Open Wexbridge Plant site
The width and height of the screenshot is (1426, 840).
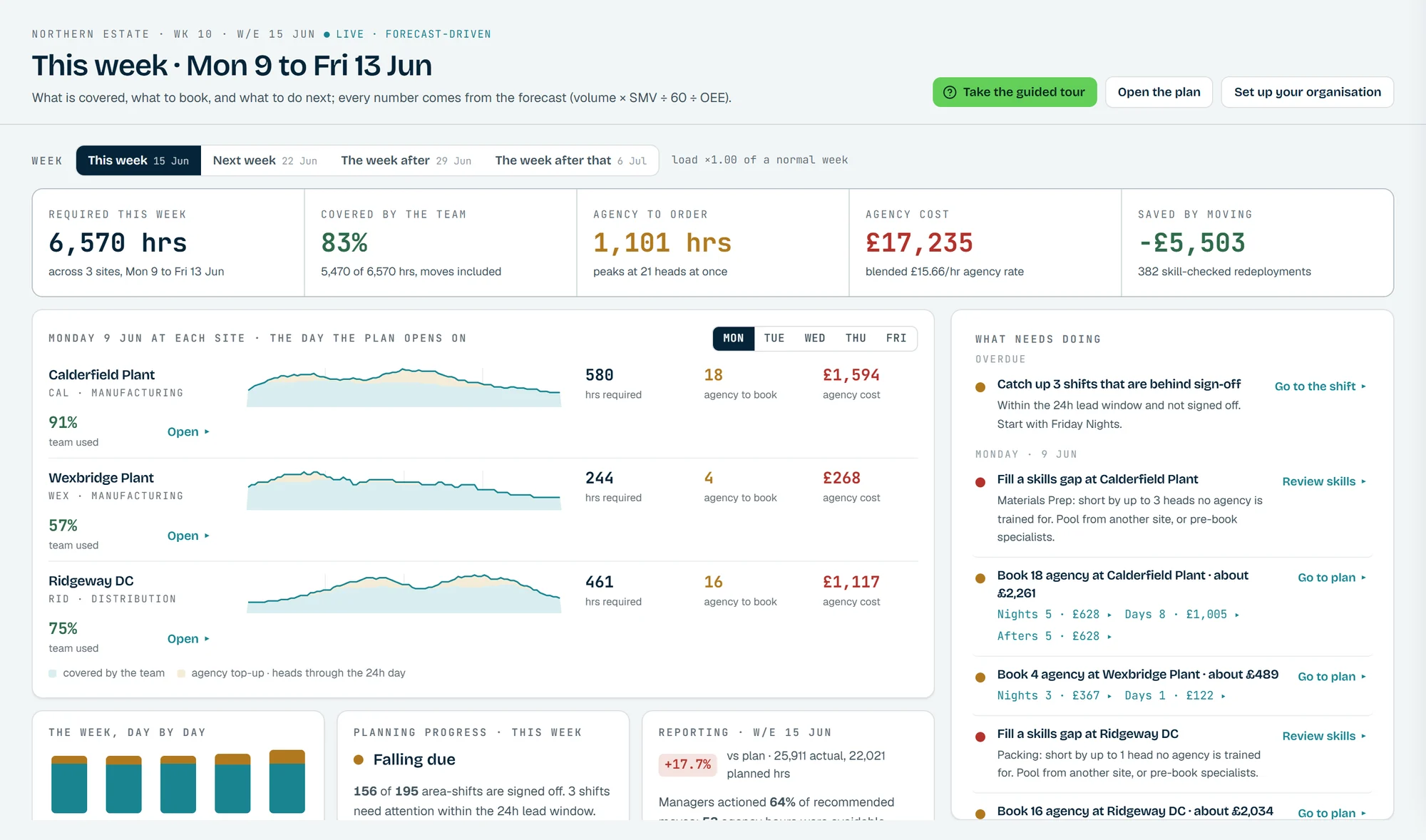click(188, 536)
